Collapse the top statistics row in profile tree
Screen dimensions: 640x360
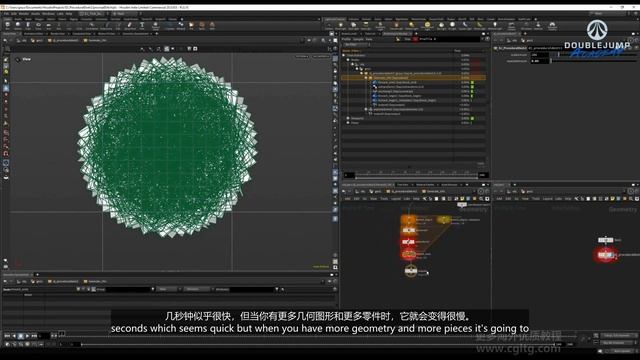pos(344,56)
